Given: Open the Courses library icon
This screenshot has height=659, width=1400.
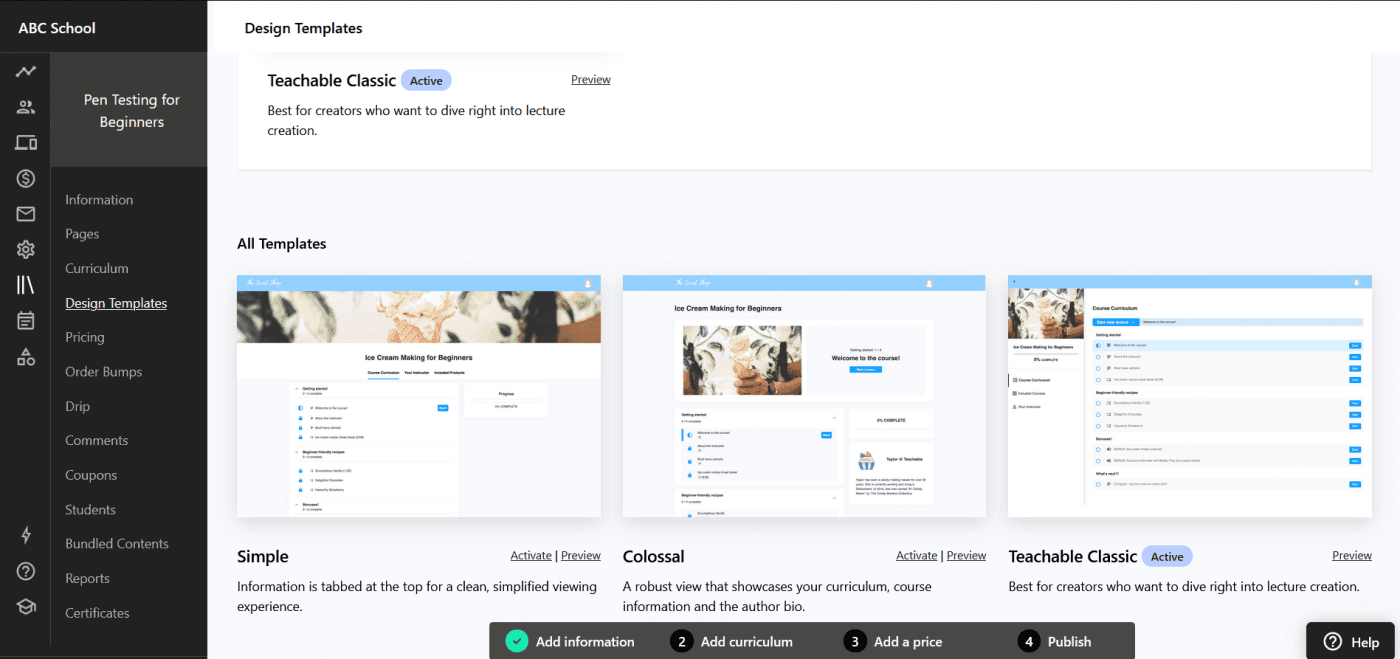Looking at the screenshot, I should pos(26,285).
